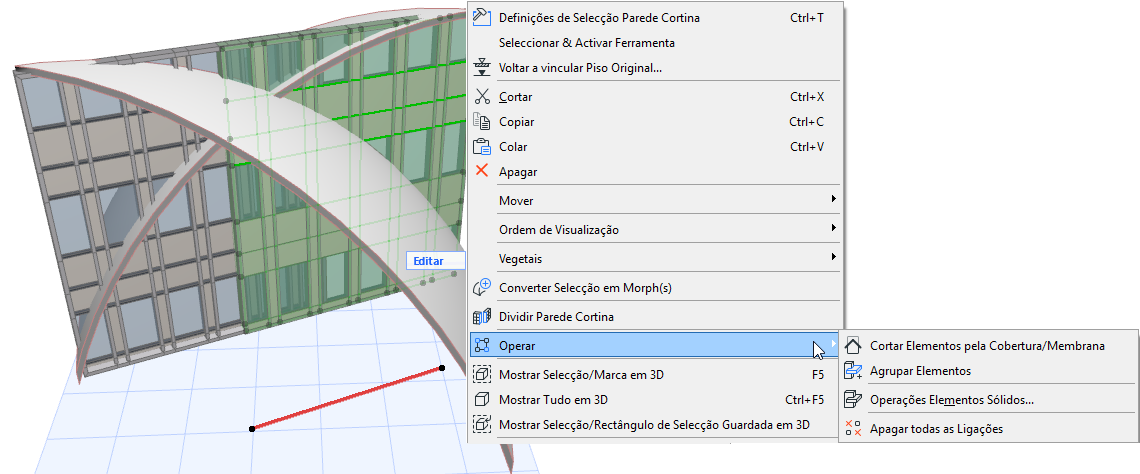Screen dimensions: 1140x474
Task: Click the Ctrl+T shortcut label
Action: coord(806,17)
